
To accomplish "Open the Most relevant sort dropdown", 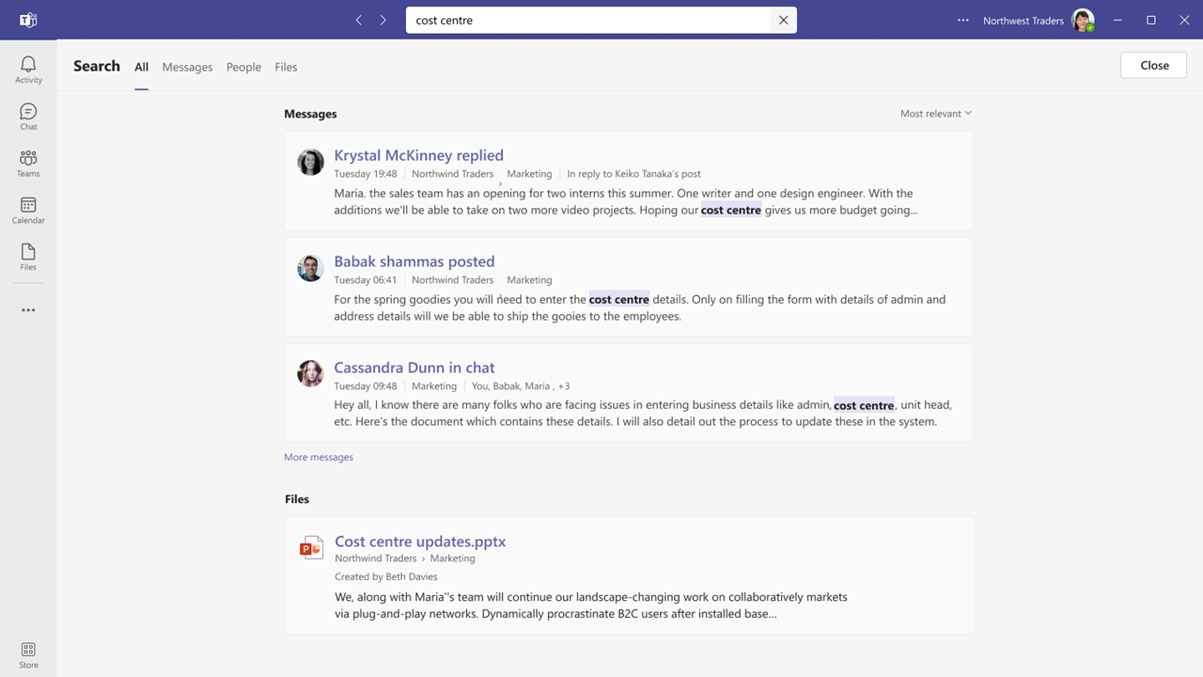I will pos(935,114).
